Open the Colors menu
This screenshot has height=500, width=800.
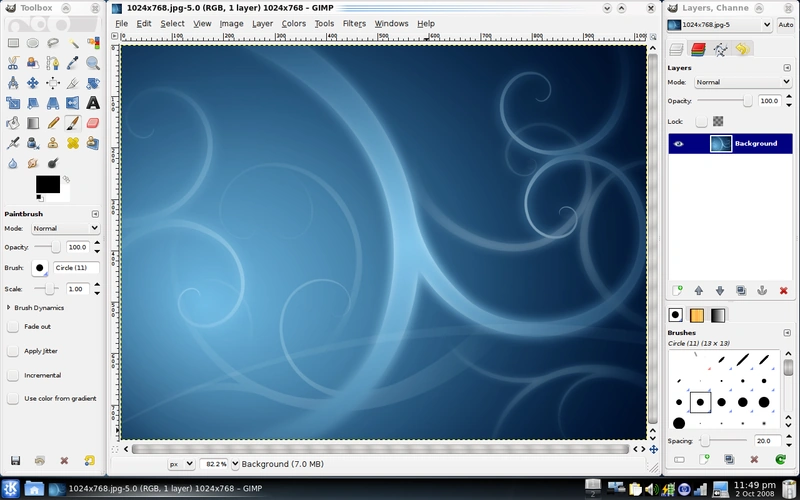294,23
